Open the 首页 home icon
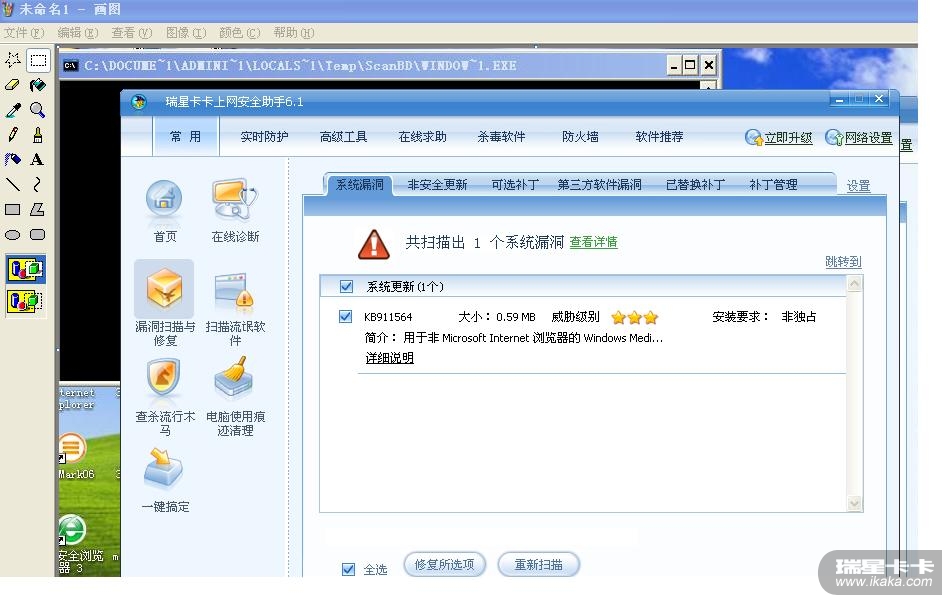Screen dimensions: 952x602 point(165,211)
